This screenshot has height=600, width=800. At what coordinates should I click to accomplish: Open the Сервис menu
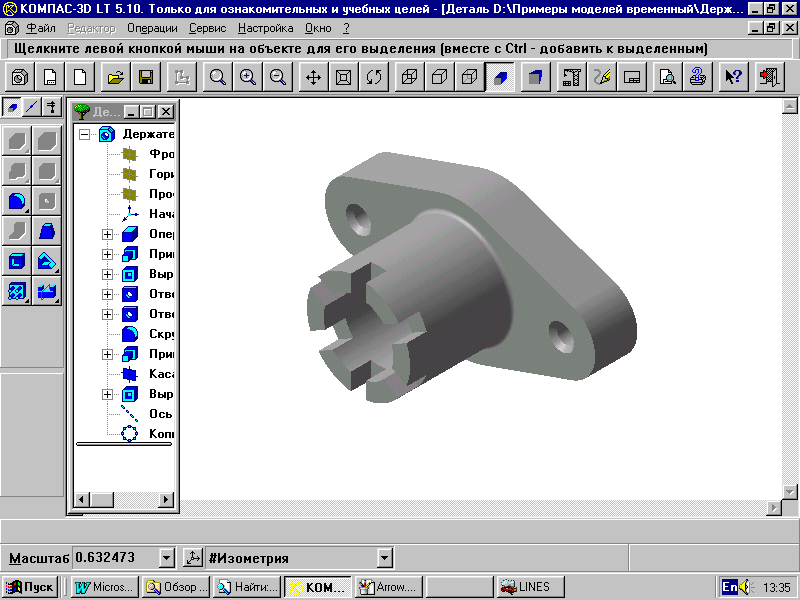207,28
